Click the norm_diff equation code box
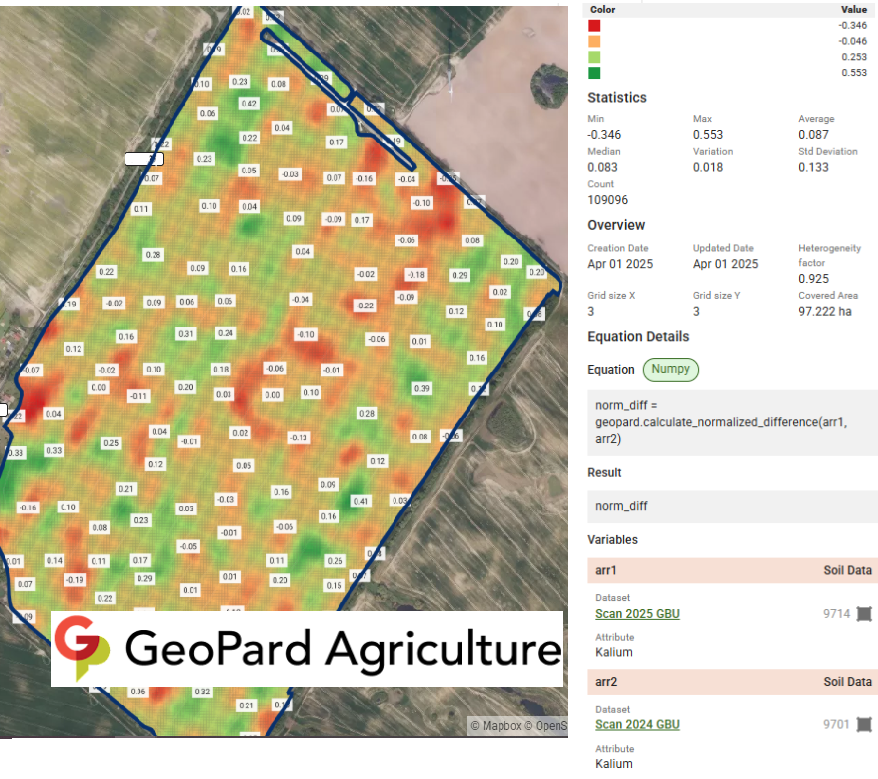This screenshot has width=878, height=779. click(731, 416)
